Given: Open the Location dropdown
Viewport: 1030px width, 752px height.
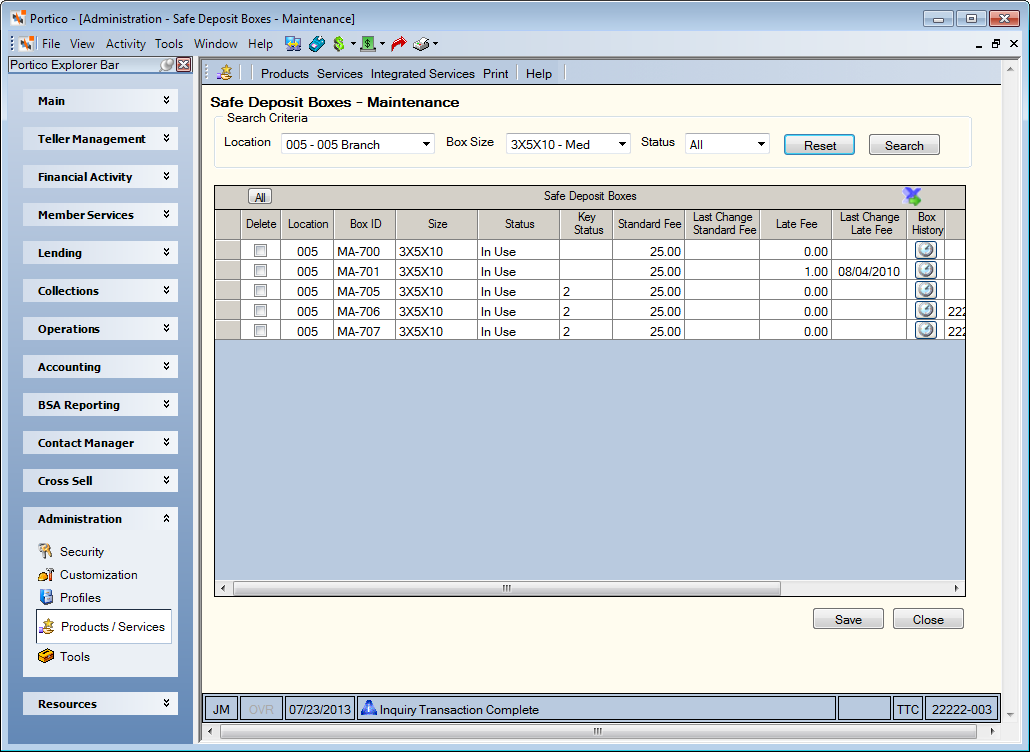Looking at the screenshot, I should [358, 144].
